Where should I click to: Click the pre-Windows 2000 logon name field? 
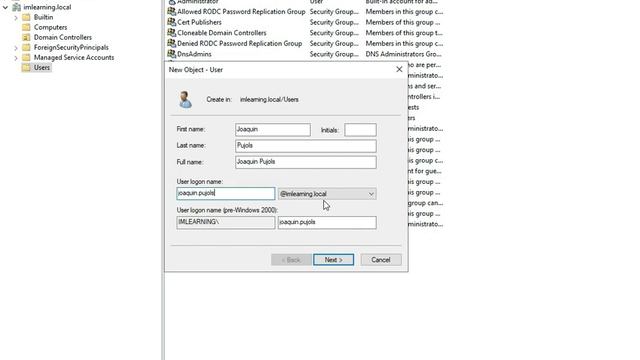pyautogui.click(x=327, y=222)
